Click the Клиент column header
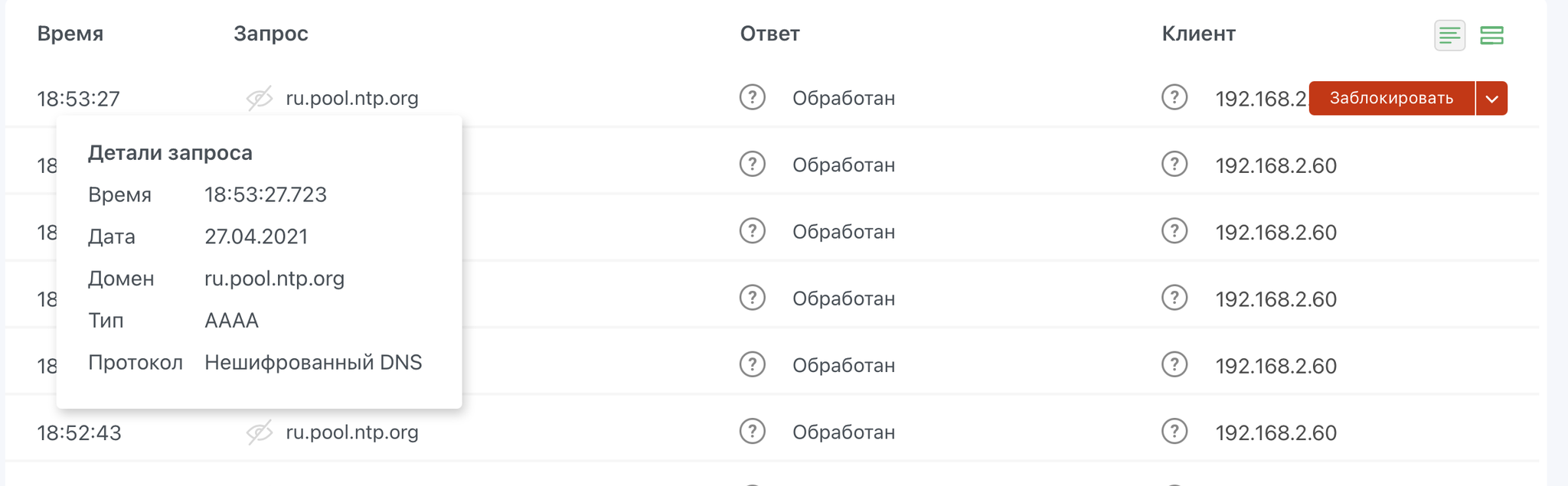 (1198, 34)
